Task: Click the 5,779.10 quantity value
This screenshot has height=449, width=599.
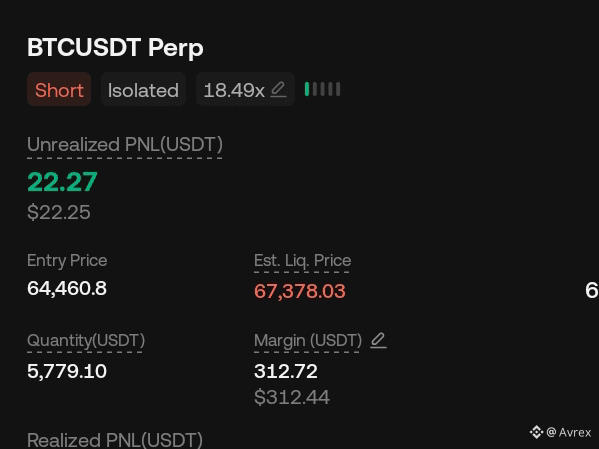Action: click(67, 371)
